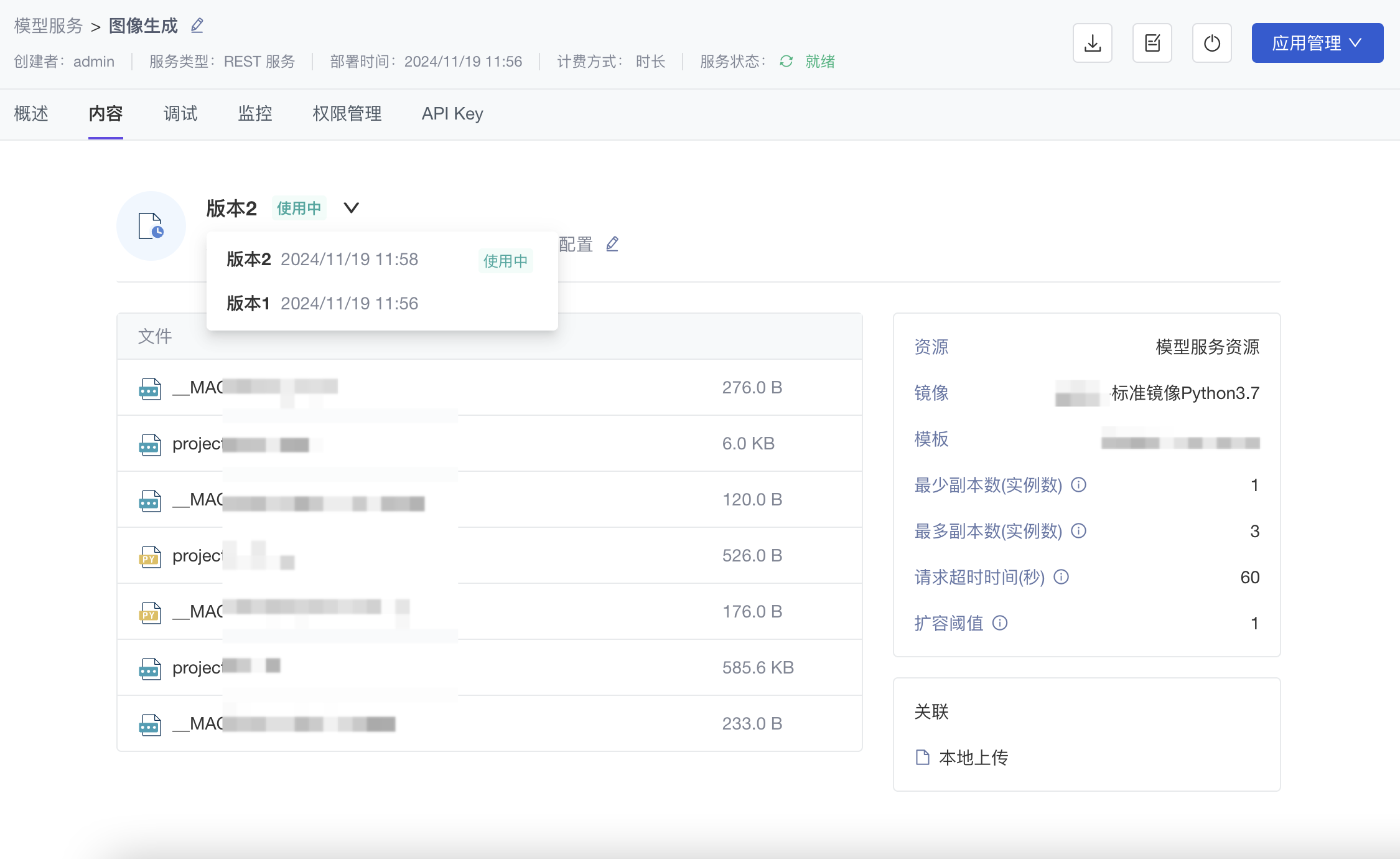
Task: Show info tooltip for 最少副本数(实例数)
Action: click(1079, 484)
